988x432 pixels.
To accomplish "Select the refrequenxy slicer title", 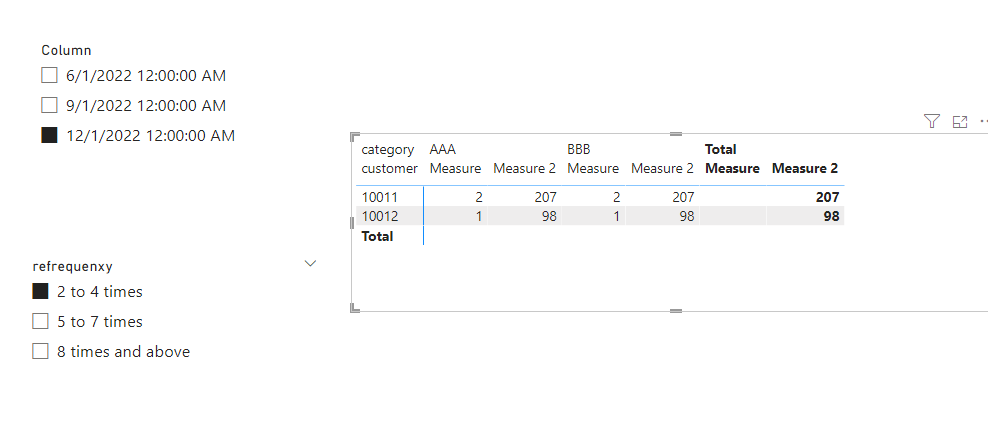I will pyautogui.click(x=72, y=266).
